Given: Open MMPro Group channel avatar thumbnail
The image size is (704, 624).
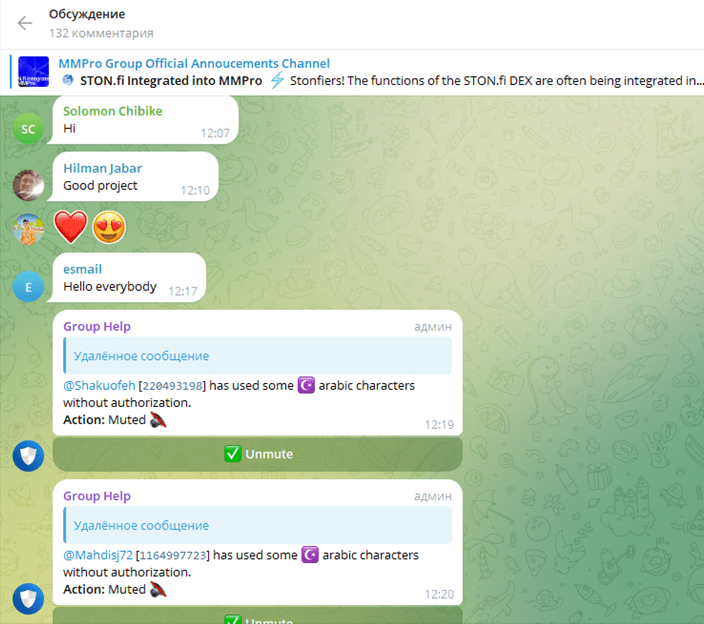Looking at the screenshot, I should 33,71.
